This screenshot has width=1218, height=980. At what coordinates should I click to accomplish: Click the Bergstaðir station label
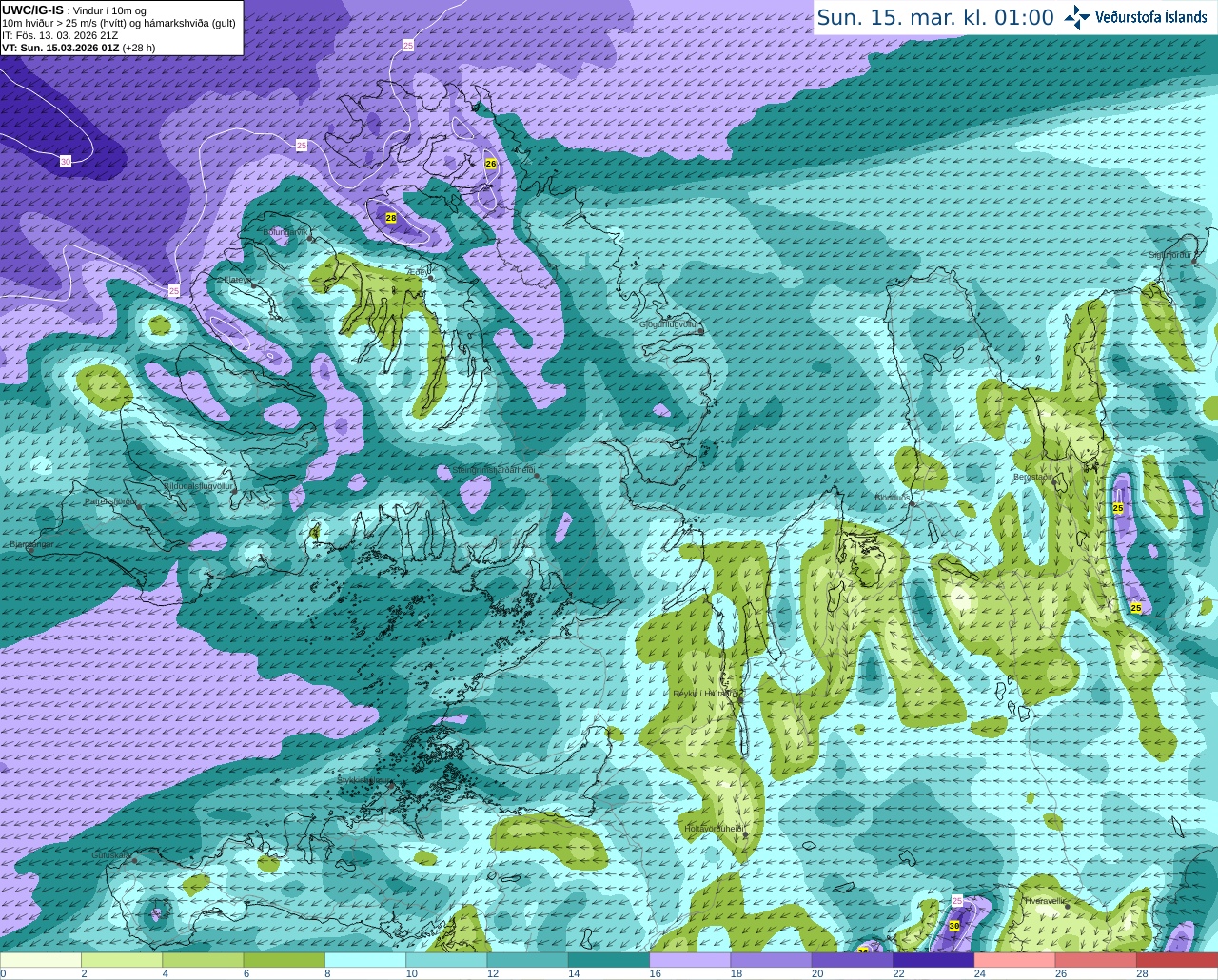(1032, 477)
